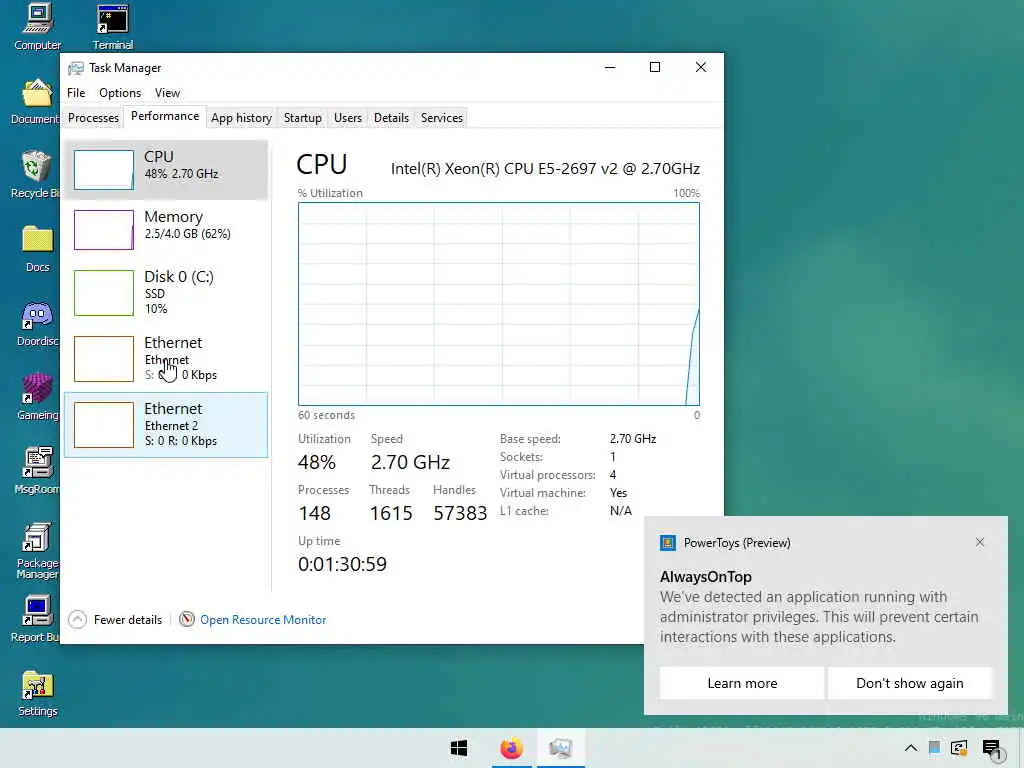Click the Processes count 148
This screenshot has width=1024, height=768.
pyautogui.click(x=314, y=513)
